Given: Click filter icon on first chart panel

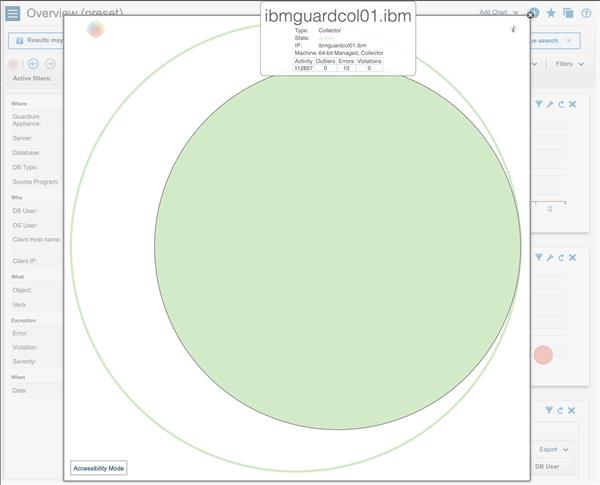Looking at the screenshot, I should [539, 104].
